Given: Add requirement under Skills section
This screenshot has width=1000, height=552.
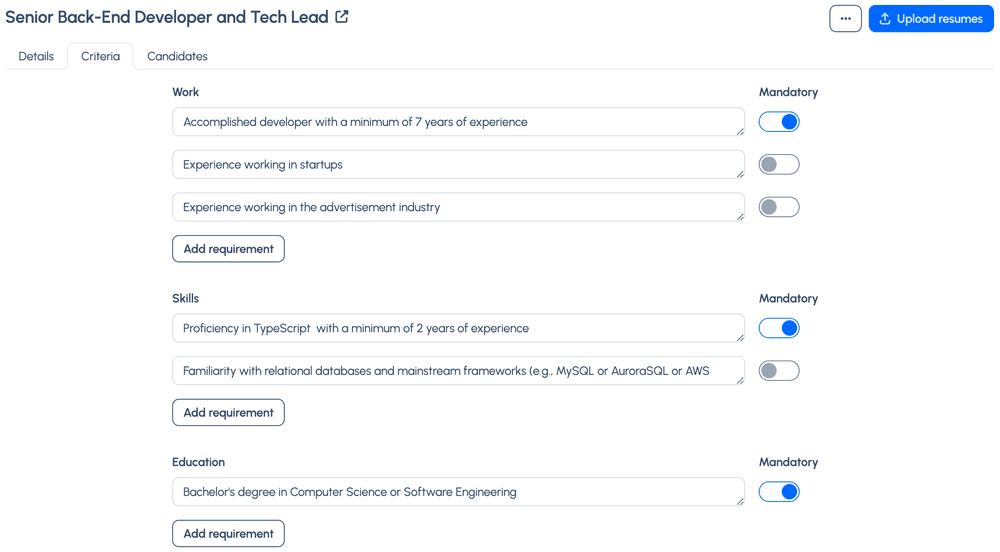Looking at the screenshot, I should [228, 413].
